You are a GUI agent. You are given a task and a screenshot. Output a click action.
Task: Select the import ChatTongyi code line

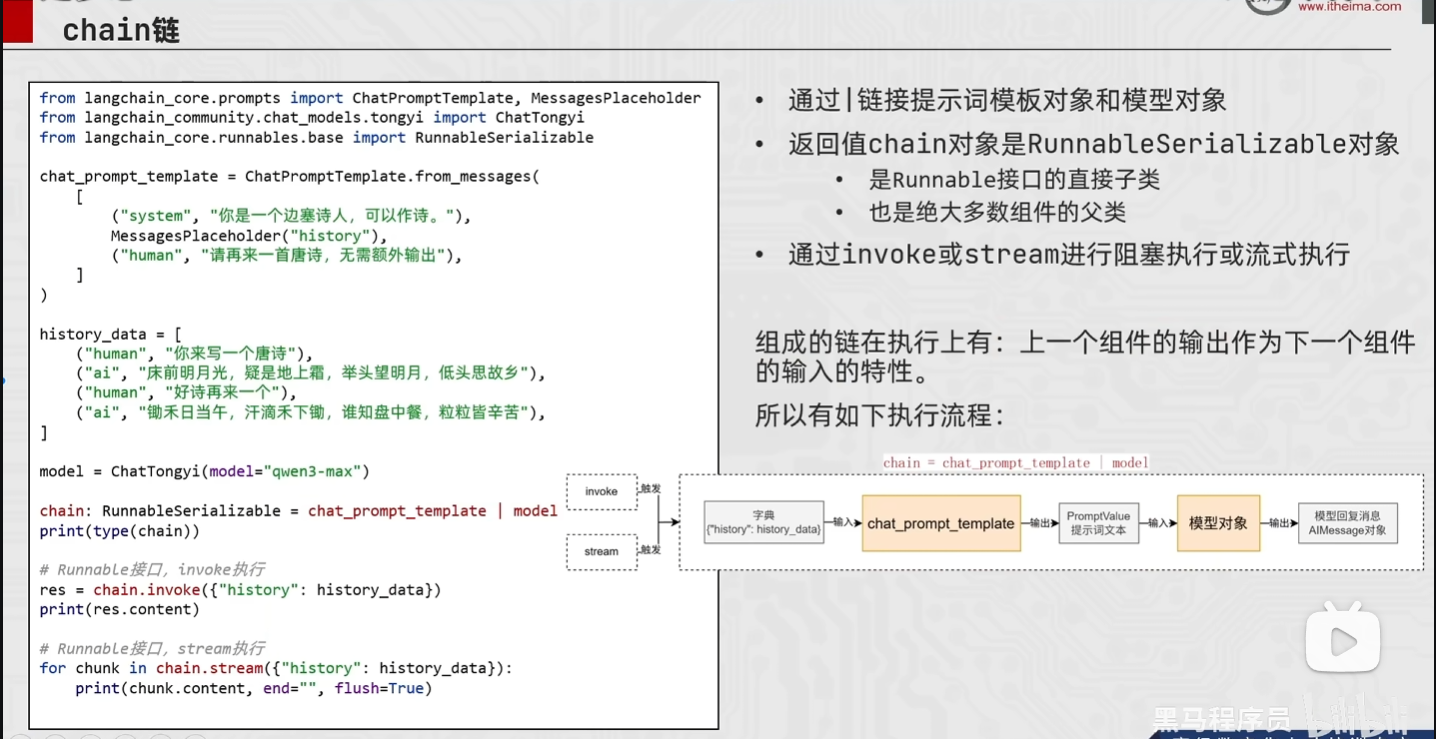tap(312, 118)
